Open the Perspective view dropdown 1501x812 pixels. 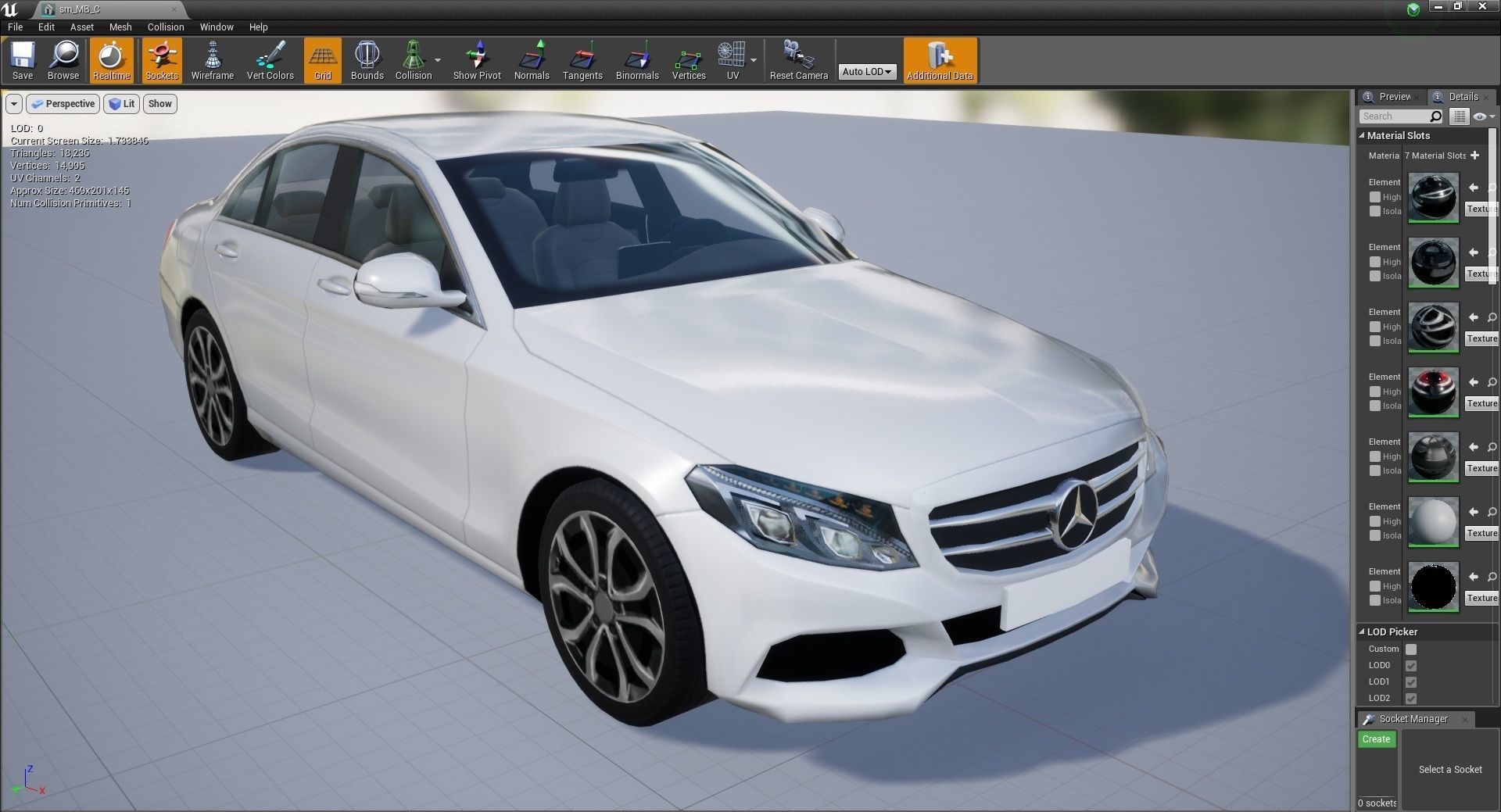[62, 104]
